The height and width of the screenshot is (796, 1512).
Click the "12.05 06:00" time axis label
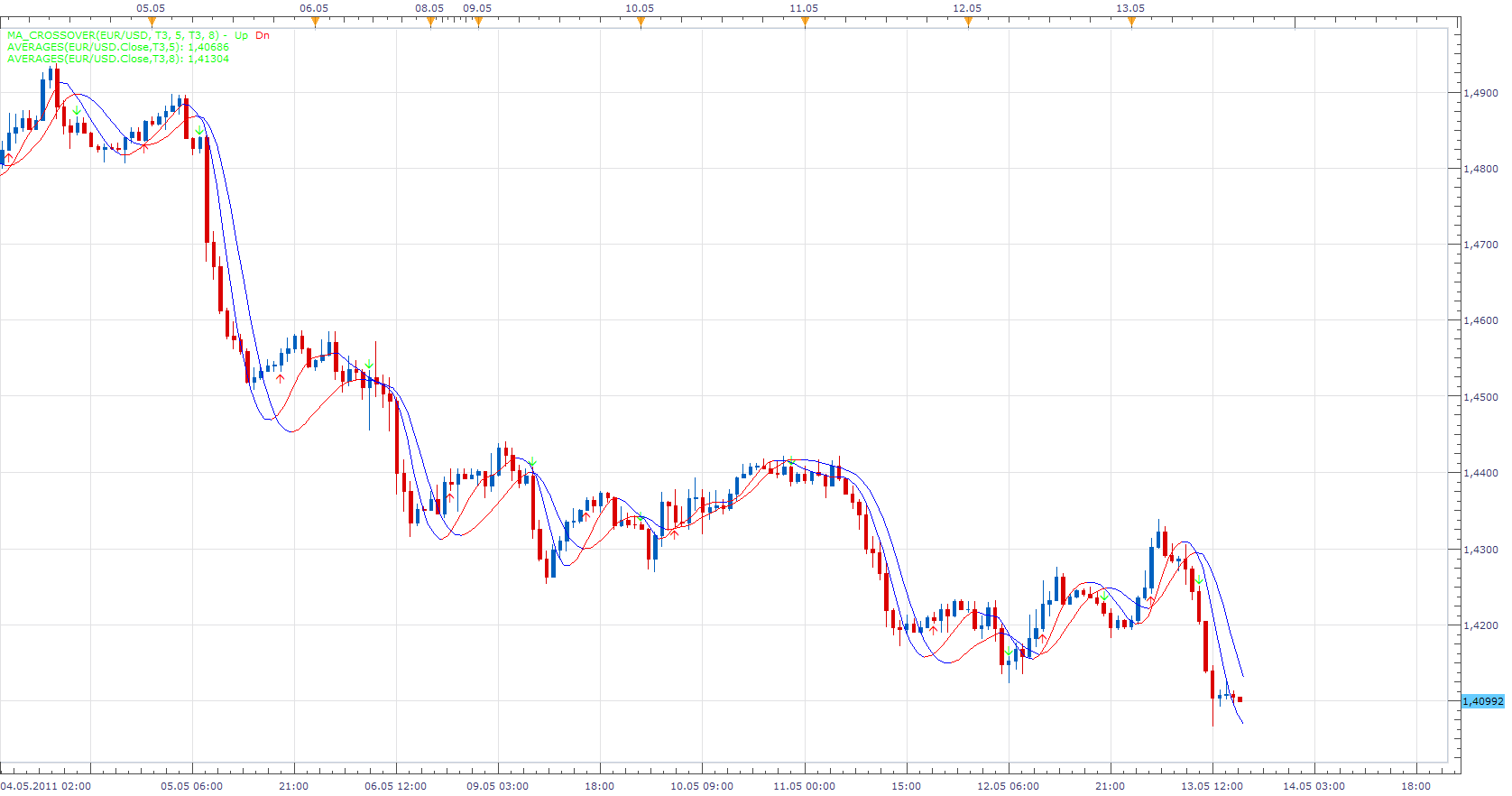tap(1008, 786)
